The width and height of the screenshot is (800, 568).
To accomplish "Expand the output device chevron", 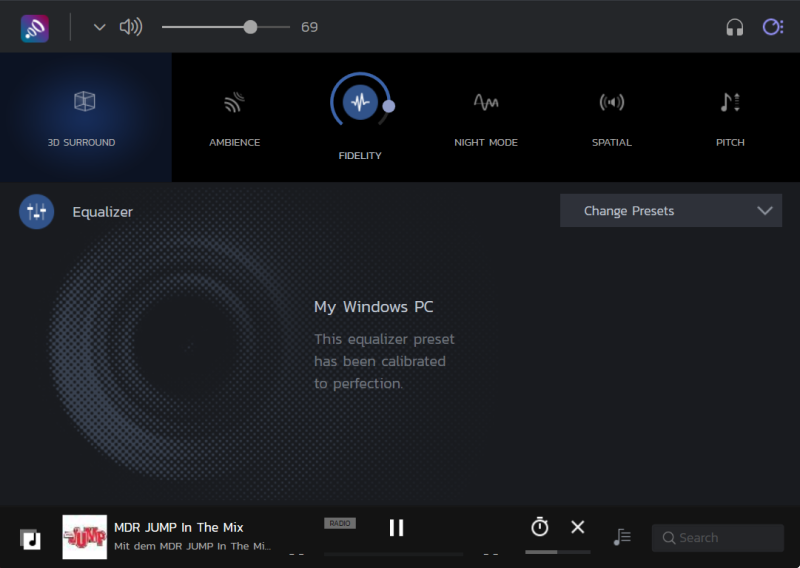I will point(99,27).
